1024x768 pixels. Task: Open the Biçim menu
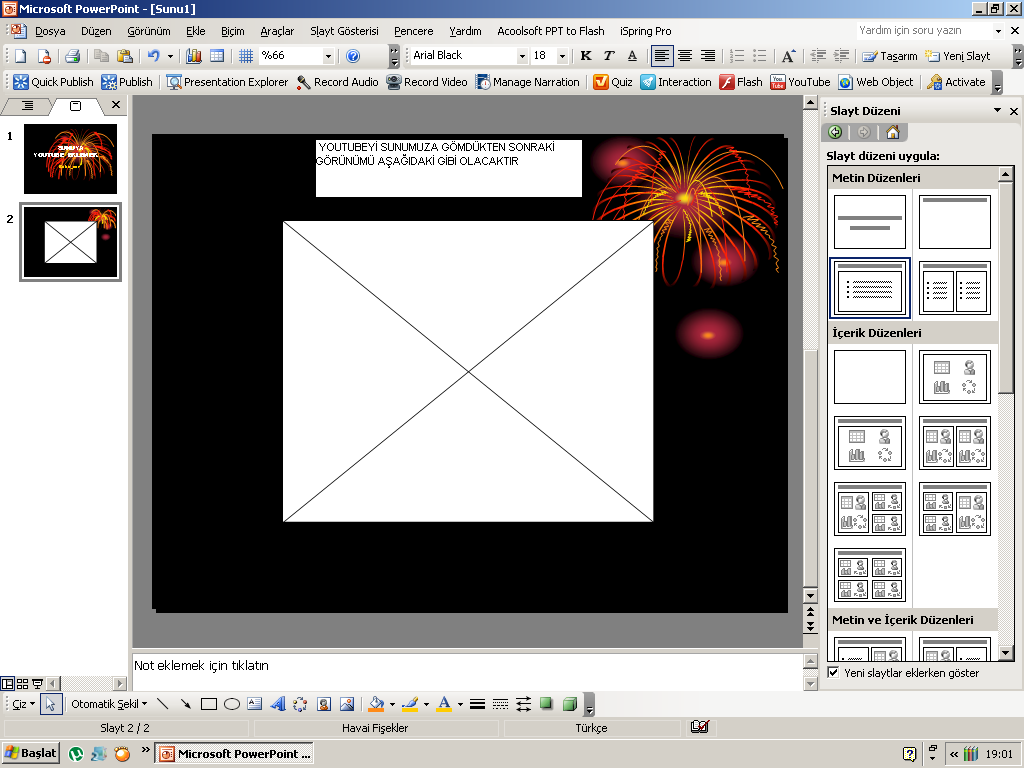233,31
